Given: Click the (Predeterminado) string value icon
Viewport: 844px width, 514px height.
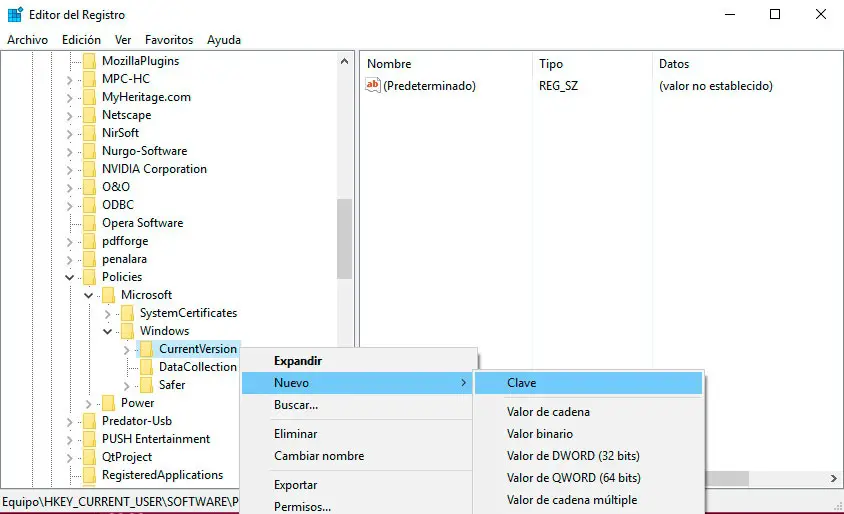Looking at the screenshot, I should coord(373,86).
